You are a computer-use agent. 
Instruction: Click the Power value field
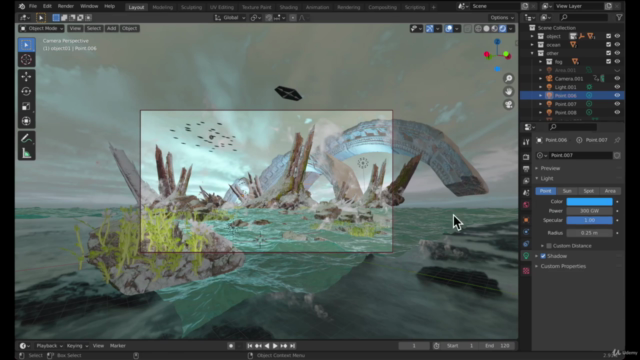coord(589,211)
